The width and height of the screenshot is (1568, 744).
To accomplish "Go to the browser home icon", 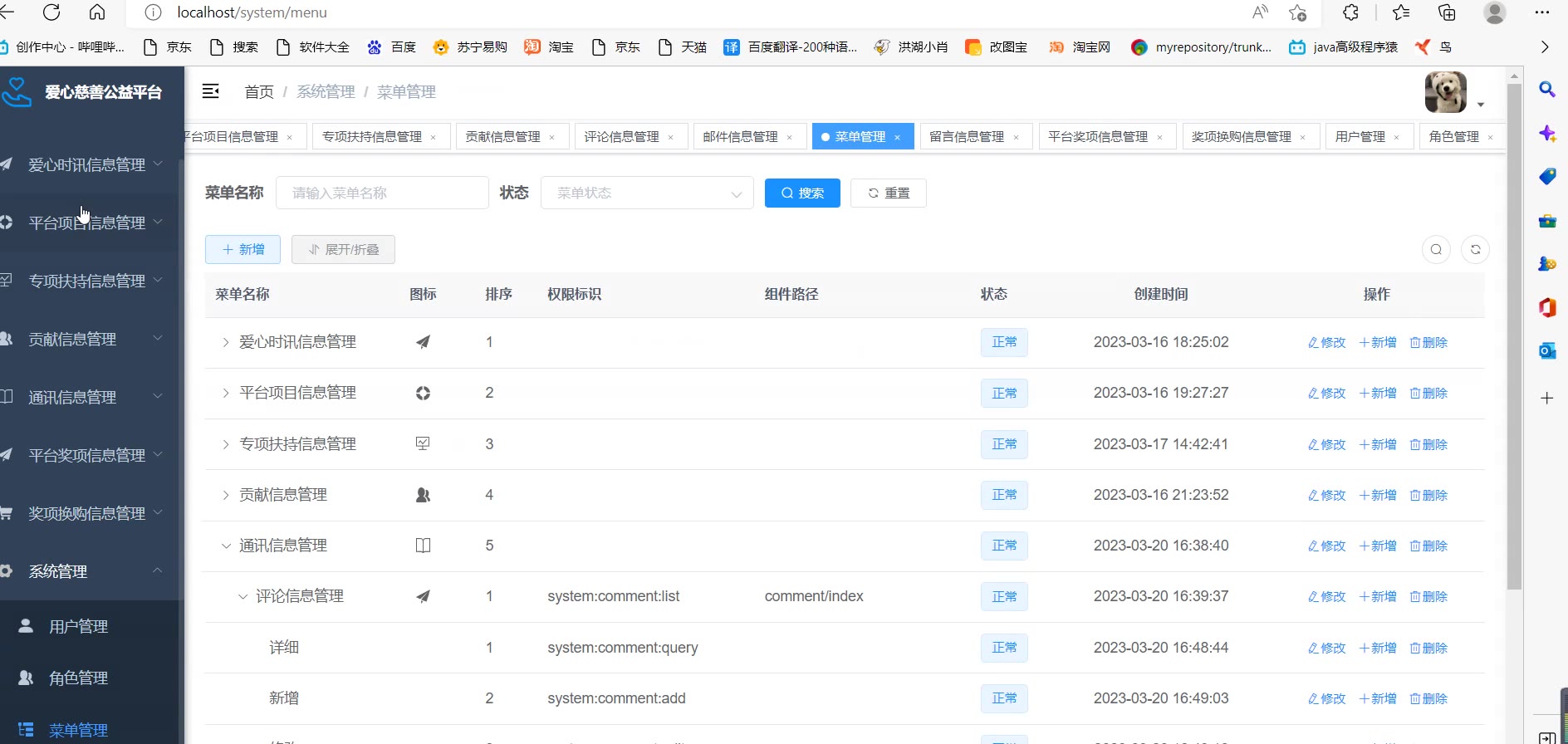I will (97, 12).
